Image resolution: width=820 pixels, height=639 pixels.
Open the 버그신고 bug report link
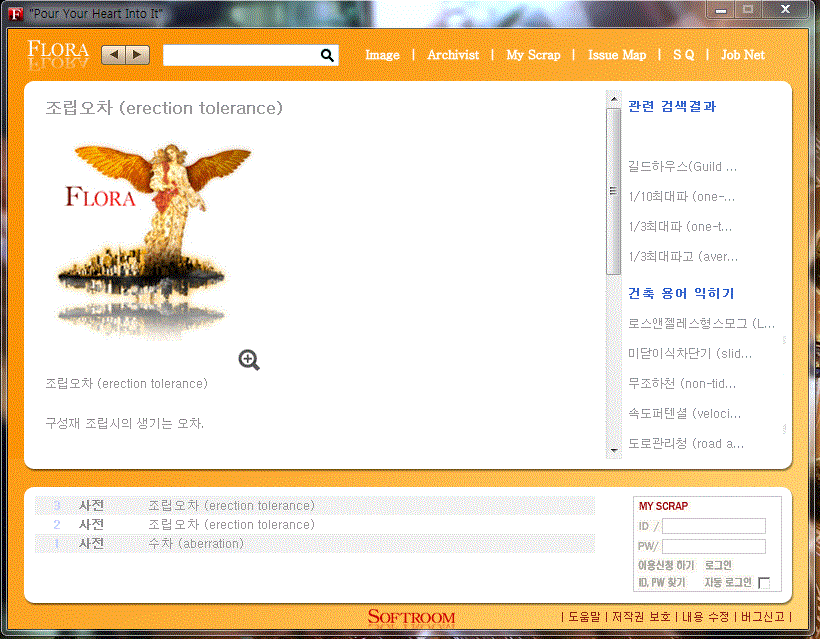point(763,617)
